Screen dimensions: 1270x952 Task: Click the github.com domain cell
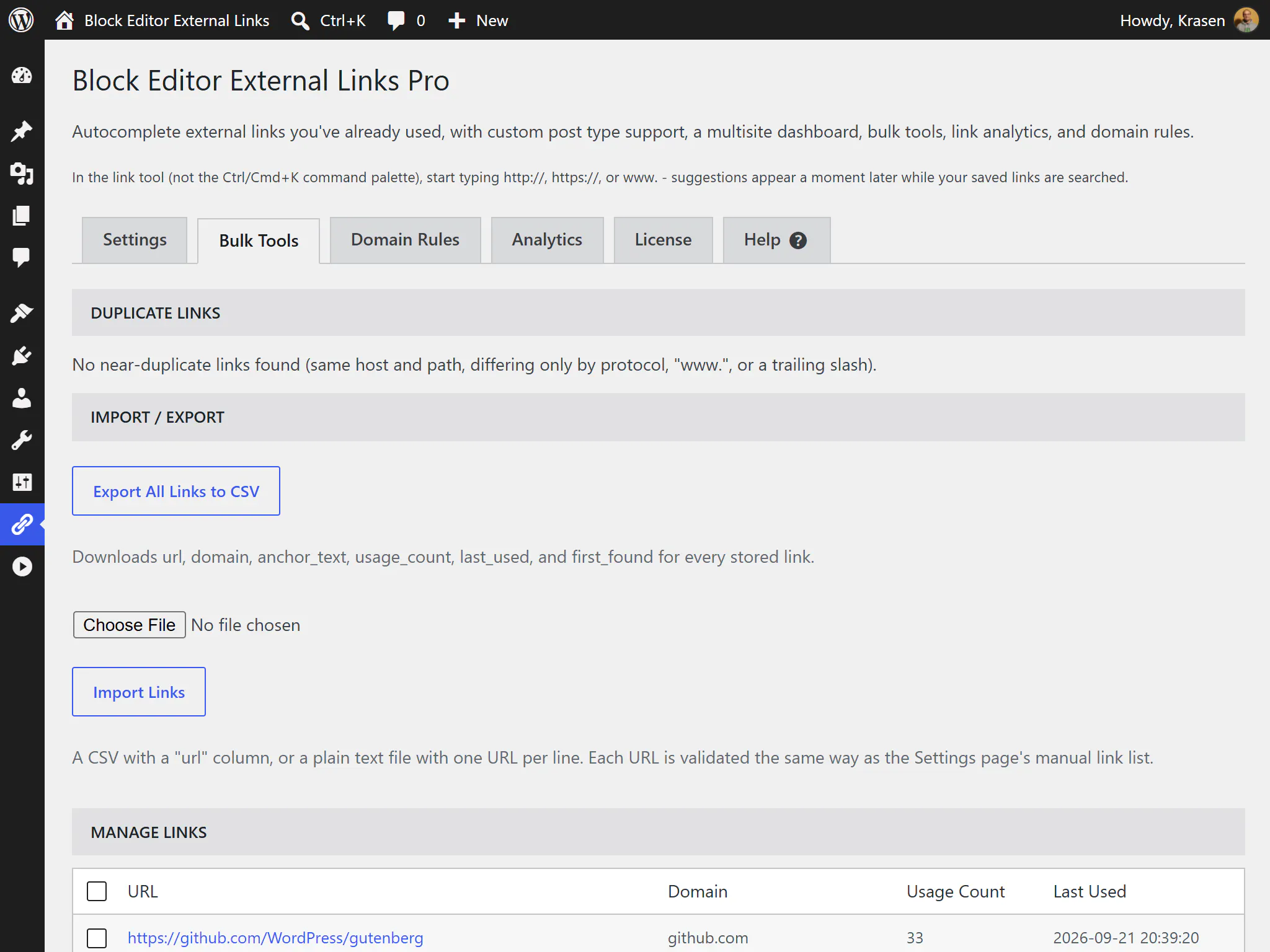click(x=708, y=938)
